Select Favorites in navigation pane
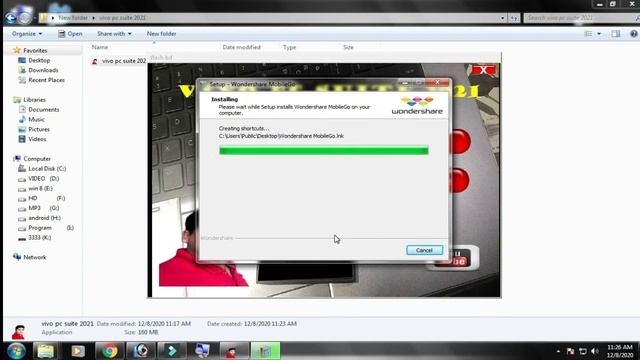The width and height of the screenshot is (640, 360). coord(35,50)
